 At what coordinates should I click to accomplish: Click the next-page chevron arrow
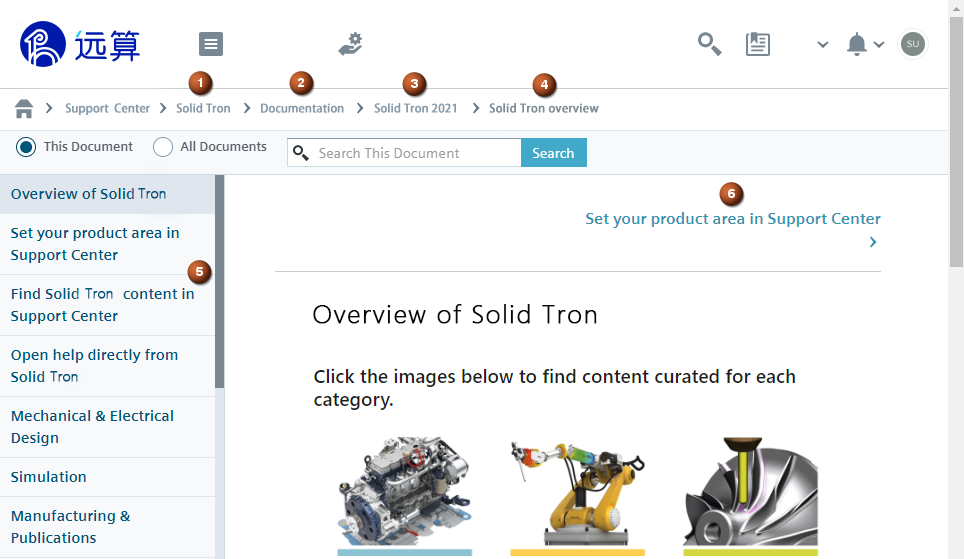click(x=873, y=242)
